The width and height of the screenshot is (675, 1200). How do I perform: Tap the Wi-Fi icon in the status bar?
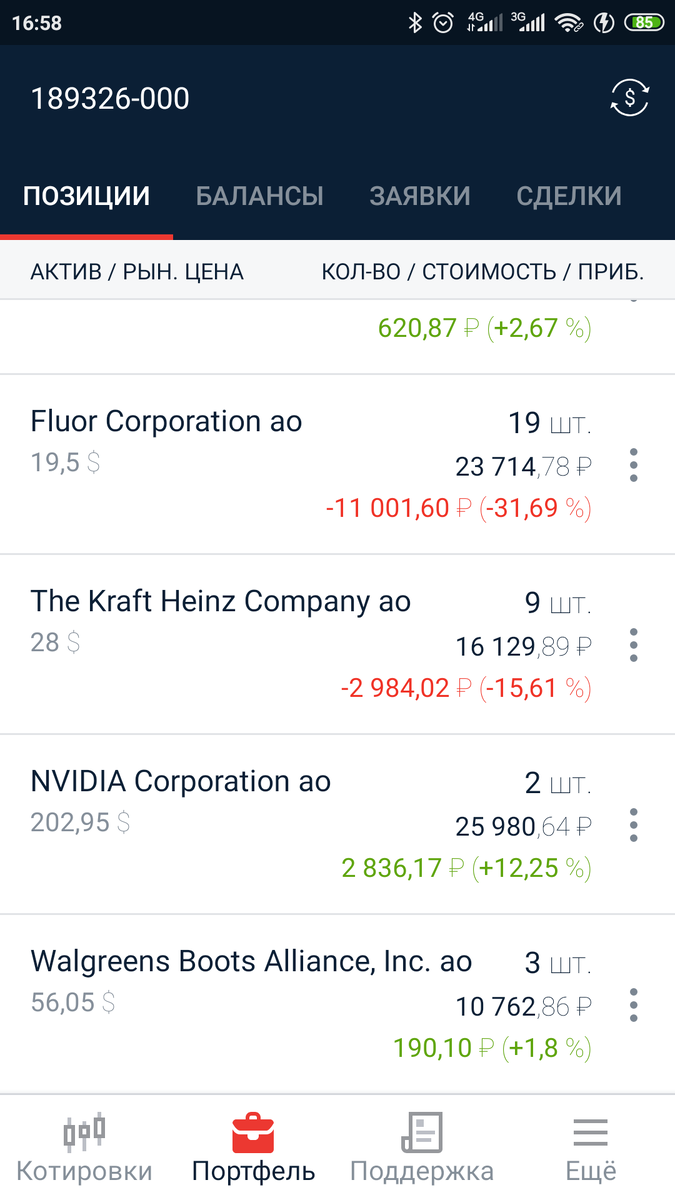tap(571, 21)
